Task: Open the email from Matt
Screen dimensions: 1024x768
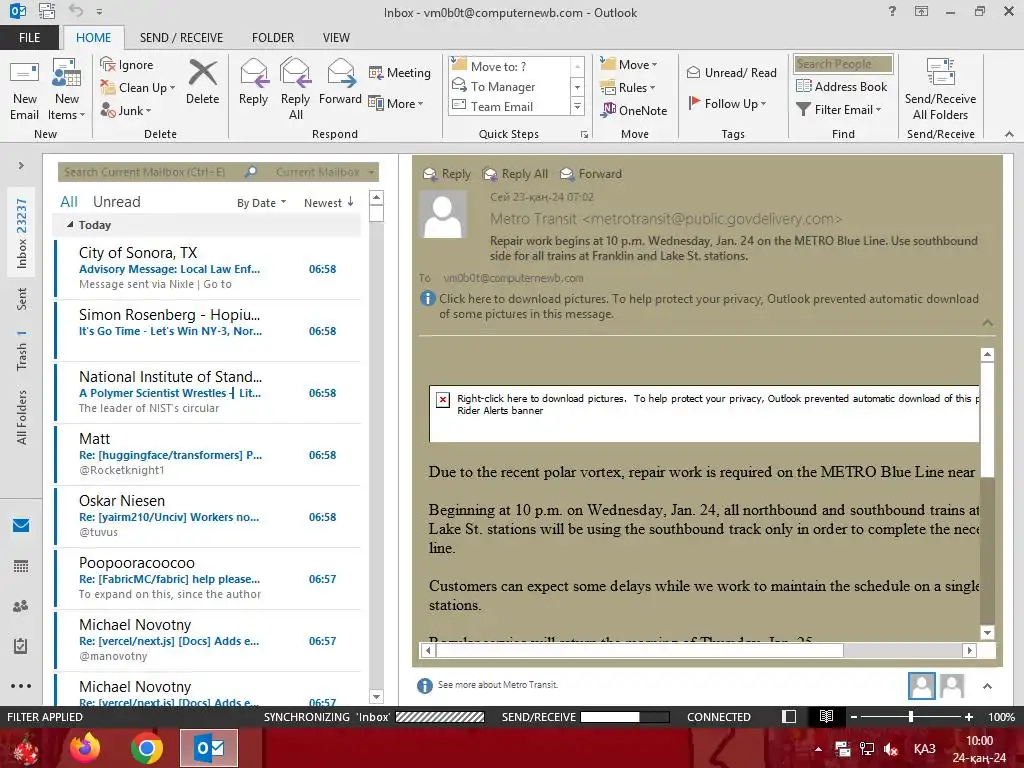Action: pyautogui.click(x=208, y=454)
